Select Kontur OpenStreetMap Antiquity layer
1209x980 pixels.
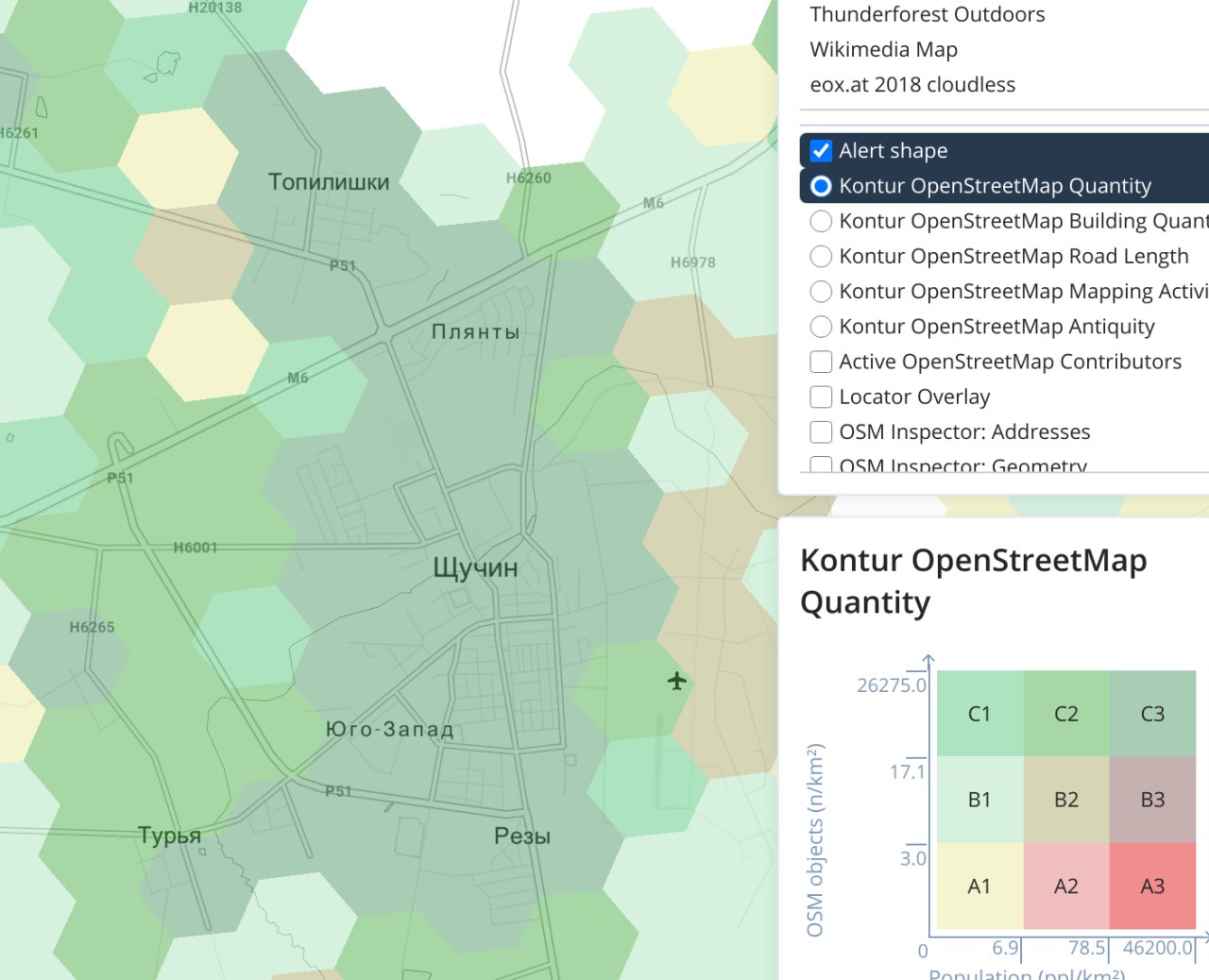[822, 327]
